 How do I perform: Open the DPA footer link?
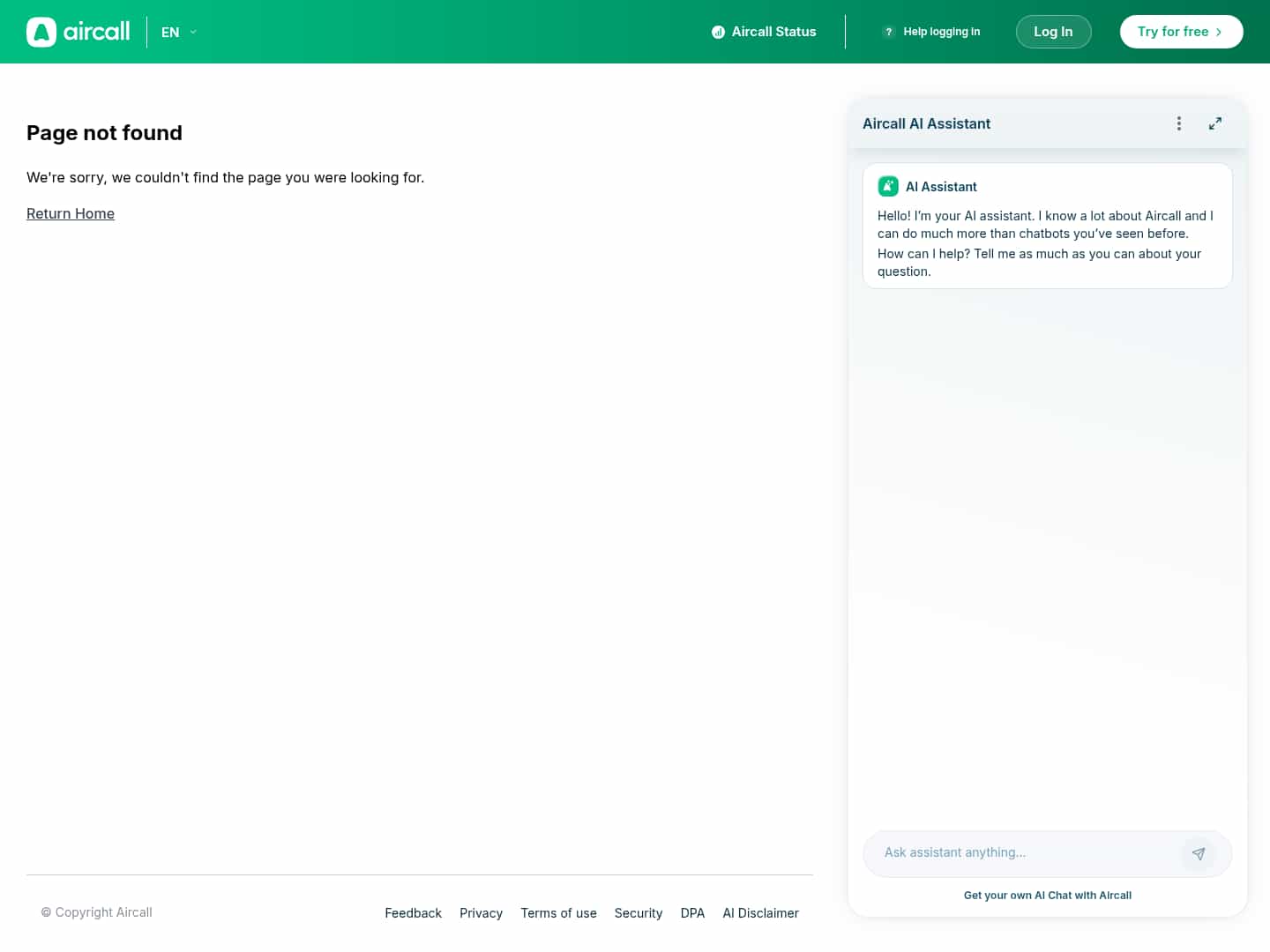[x=692, y=913]
